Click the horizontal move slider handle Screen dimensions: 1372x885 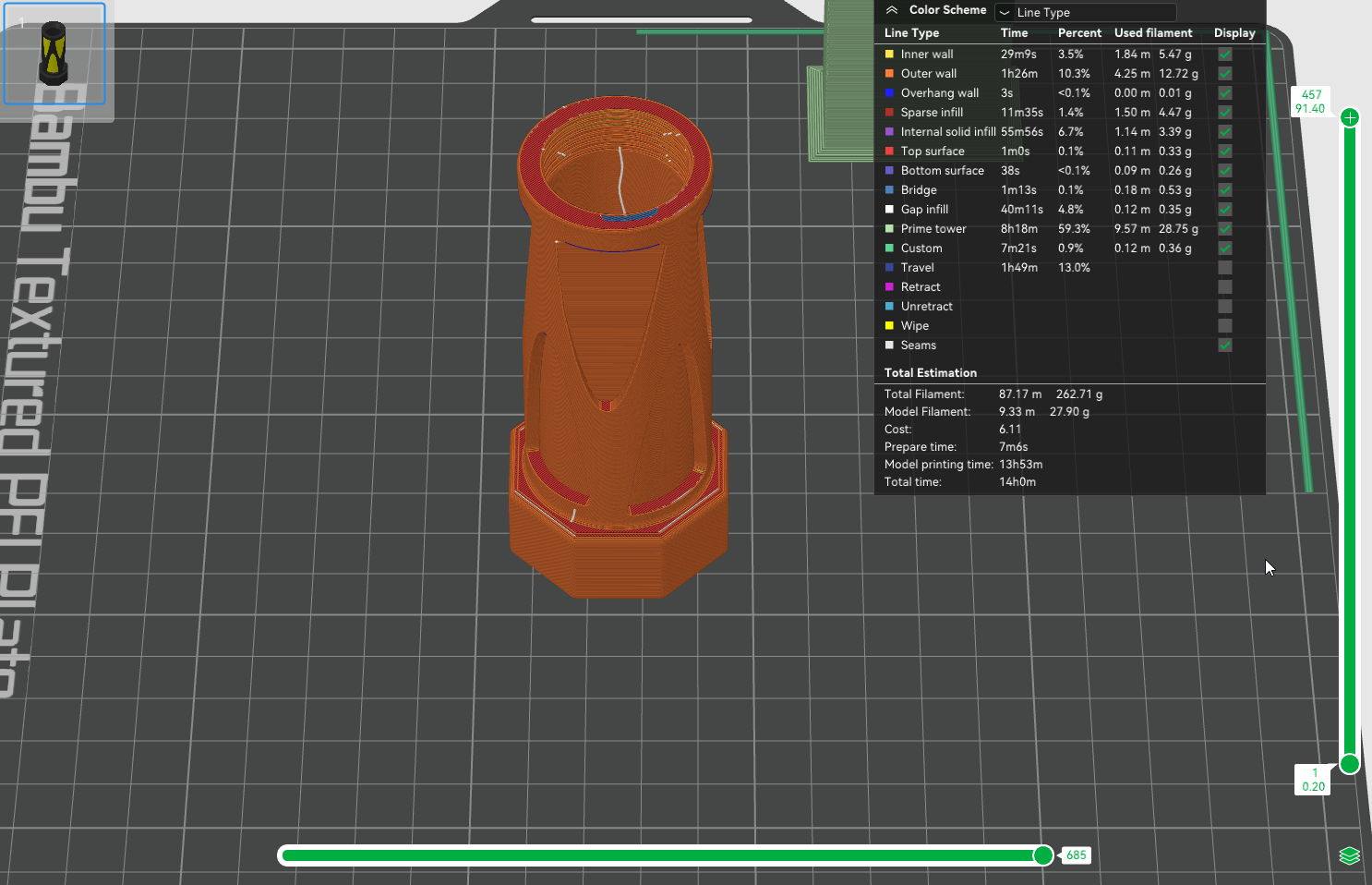(x=1043, y=855)
